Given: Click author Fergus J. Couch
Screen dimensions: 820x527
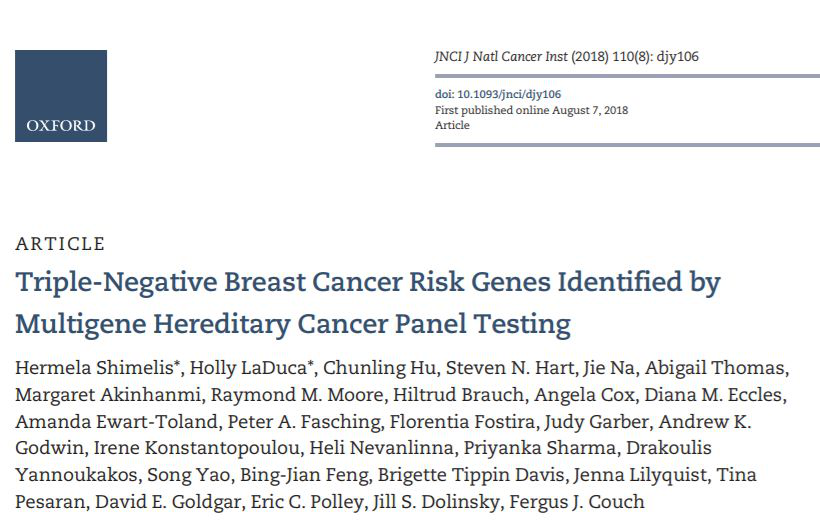Looking at the screenshot, I should pos(577,502).
